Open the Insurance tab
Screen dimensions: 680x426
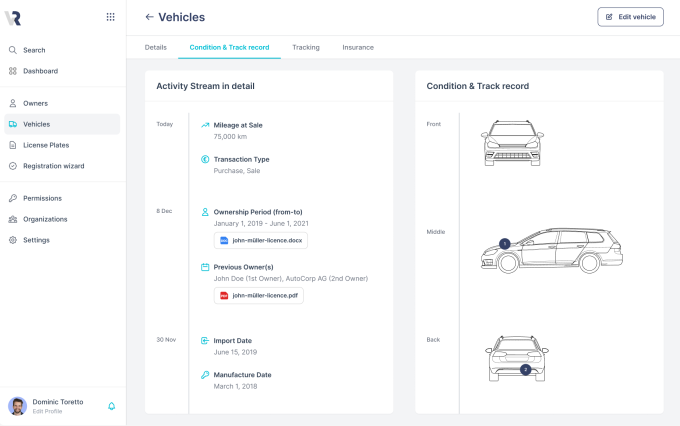[x=357, y=47]
